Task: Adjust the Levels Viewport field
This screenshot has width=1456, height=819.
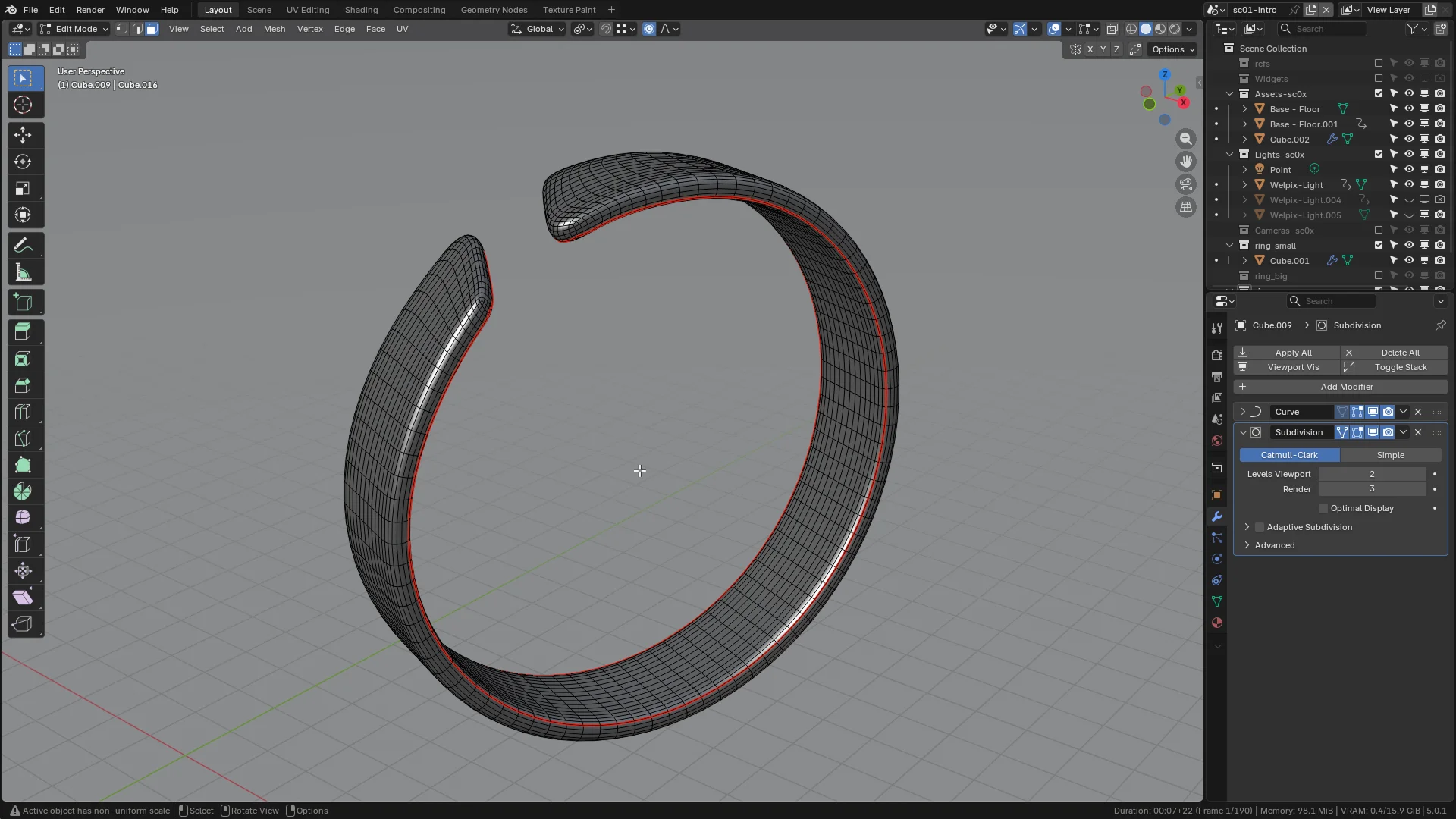Action: coord(1372,474)
